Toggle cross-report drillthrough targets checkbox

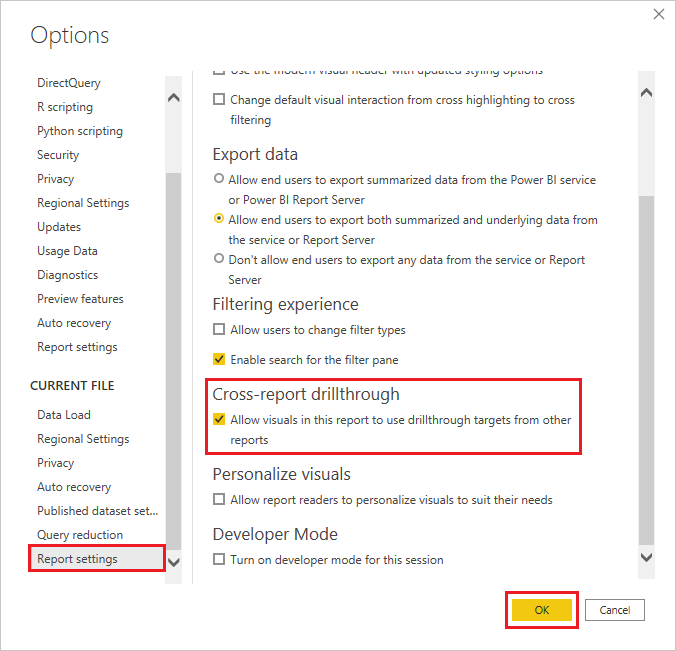(x=219, y=419)
